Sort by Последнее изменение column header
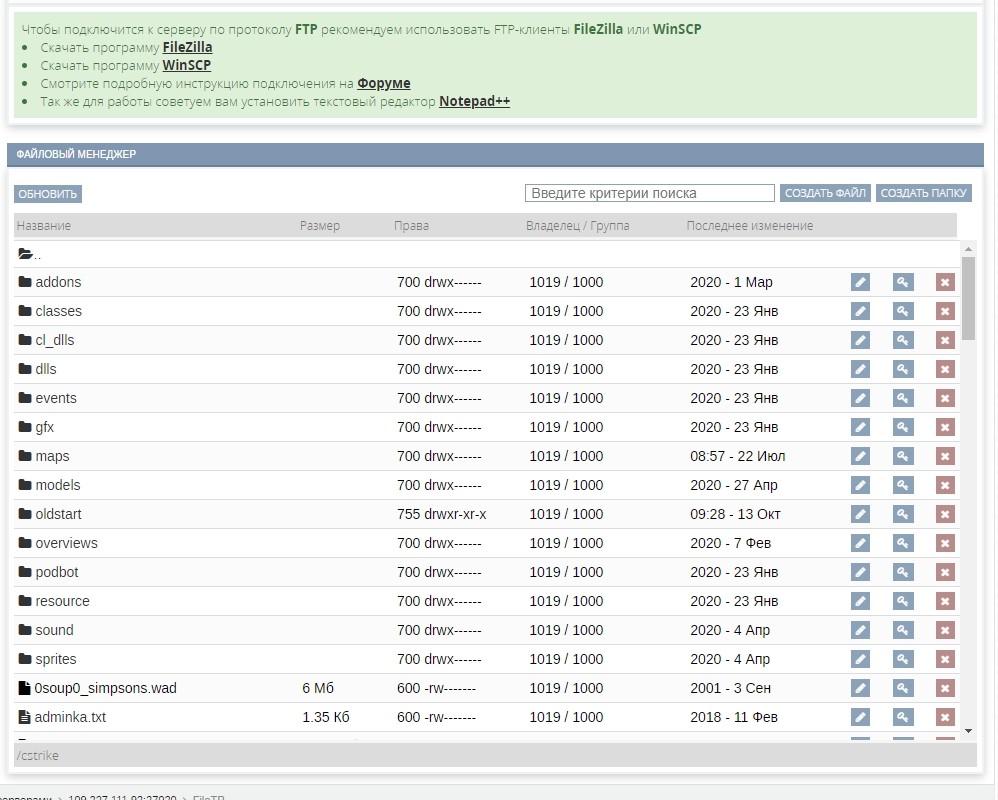The height and width of the screenshot is (800, 998). click(749, 226)
